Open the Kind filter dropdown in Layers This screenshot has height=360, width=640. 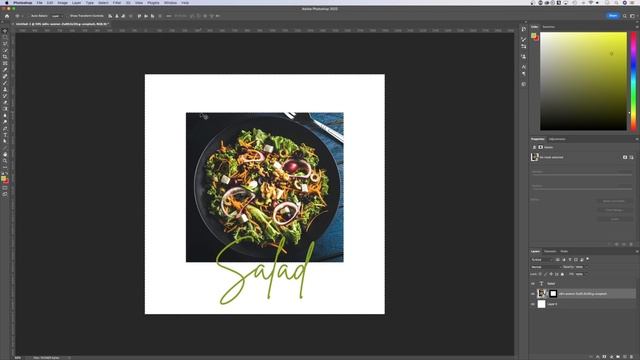[x=542, y=260]
